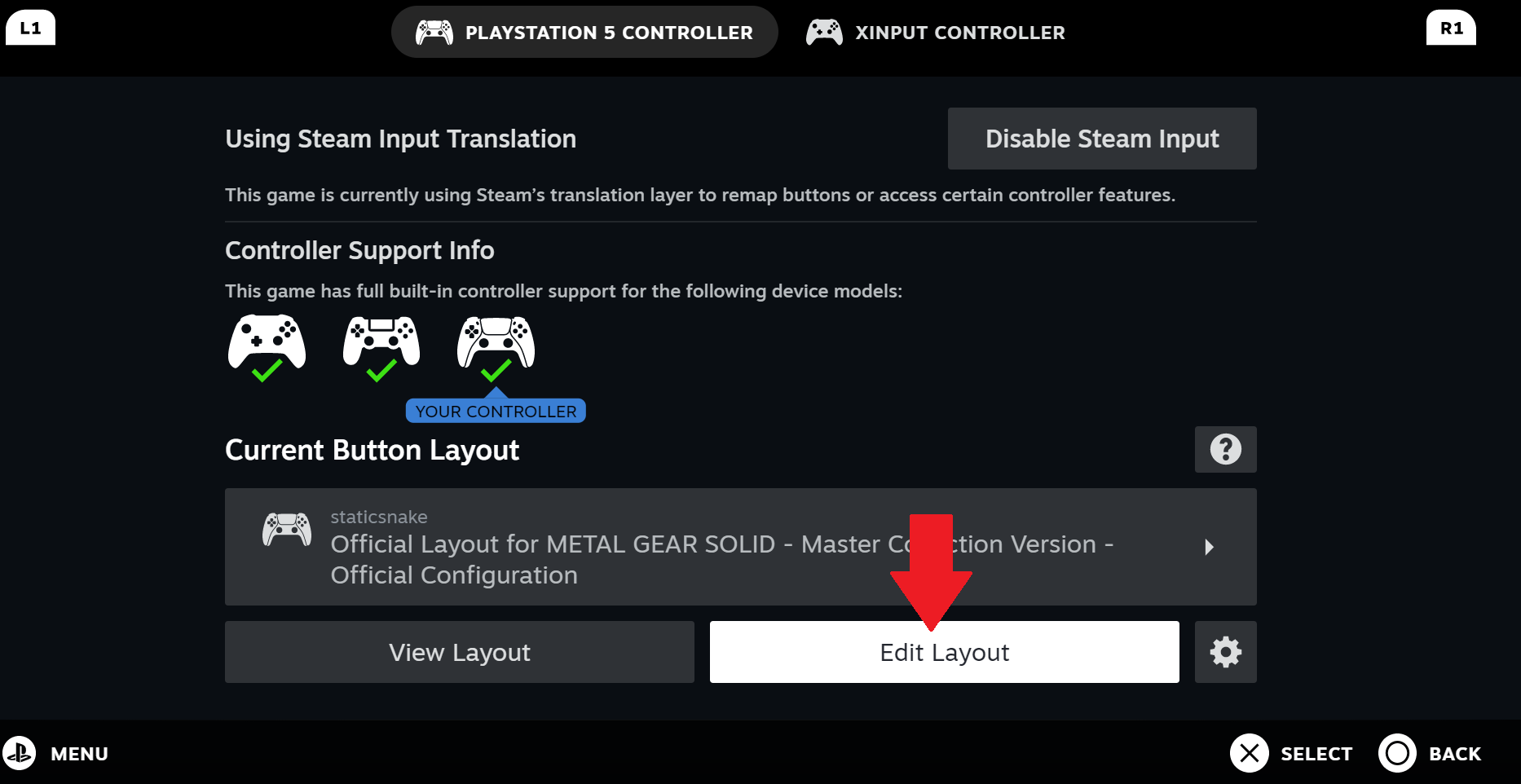Click the BACK label in footer

[1455, 754]
